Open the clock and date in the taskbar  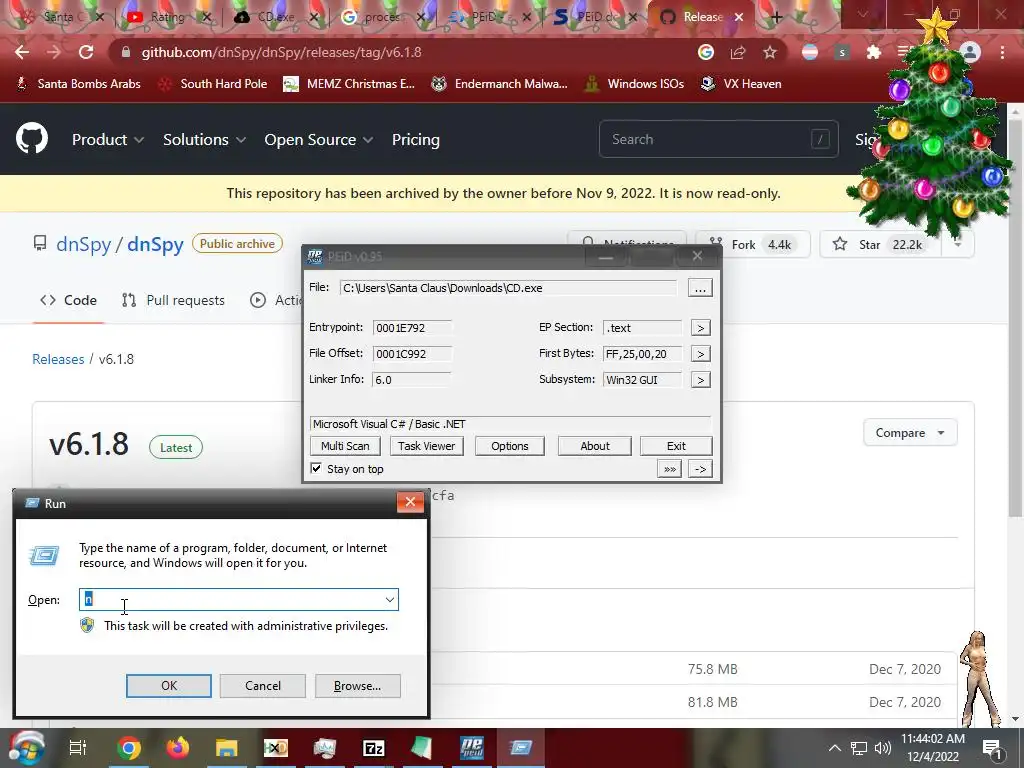click(x=933, y=748)
